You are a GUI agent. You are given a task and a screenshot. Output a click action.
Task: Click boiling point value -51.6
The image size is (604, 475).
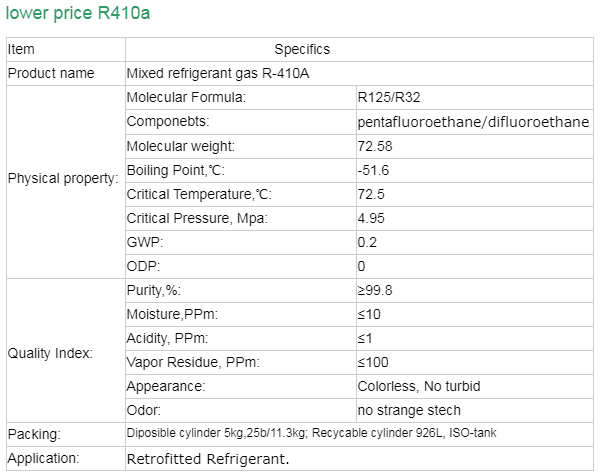pyautogui.click(x=373, y=170)
